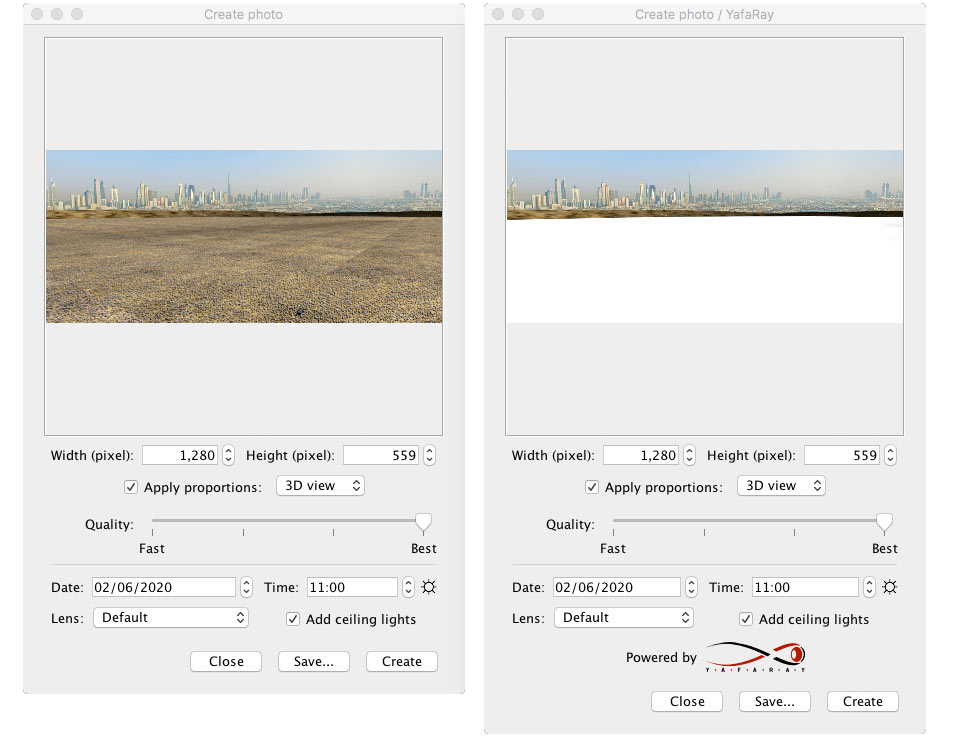Open Lens dropdown in Create photo window
The width and height of the screenshot is (958, 751).
(170, 618)
